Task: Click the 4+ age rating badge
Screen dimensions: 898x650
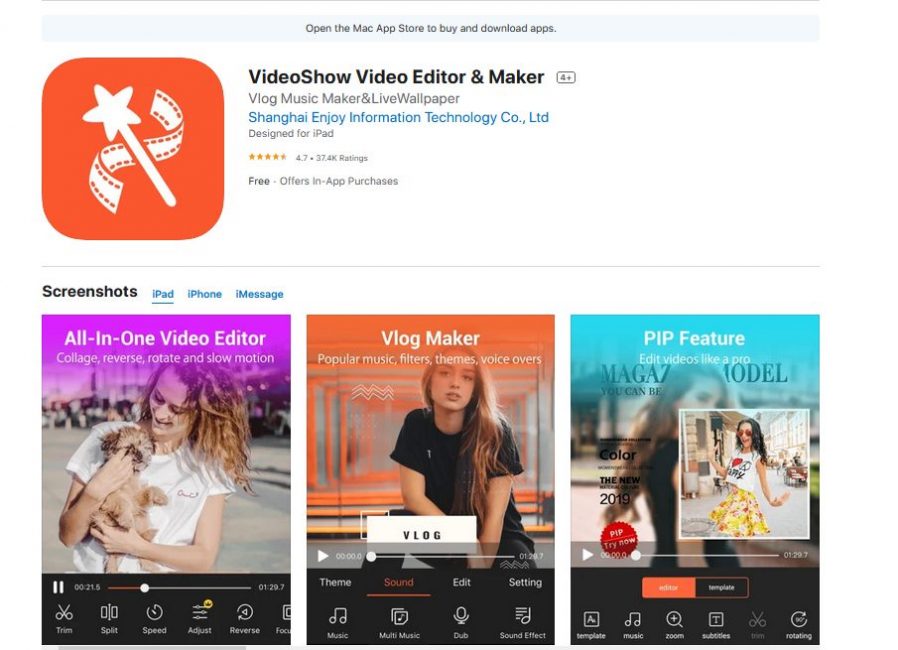Action: click(x=566, y=77)
